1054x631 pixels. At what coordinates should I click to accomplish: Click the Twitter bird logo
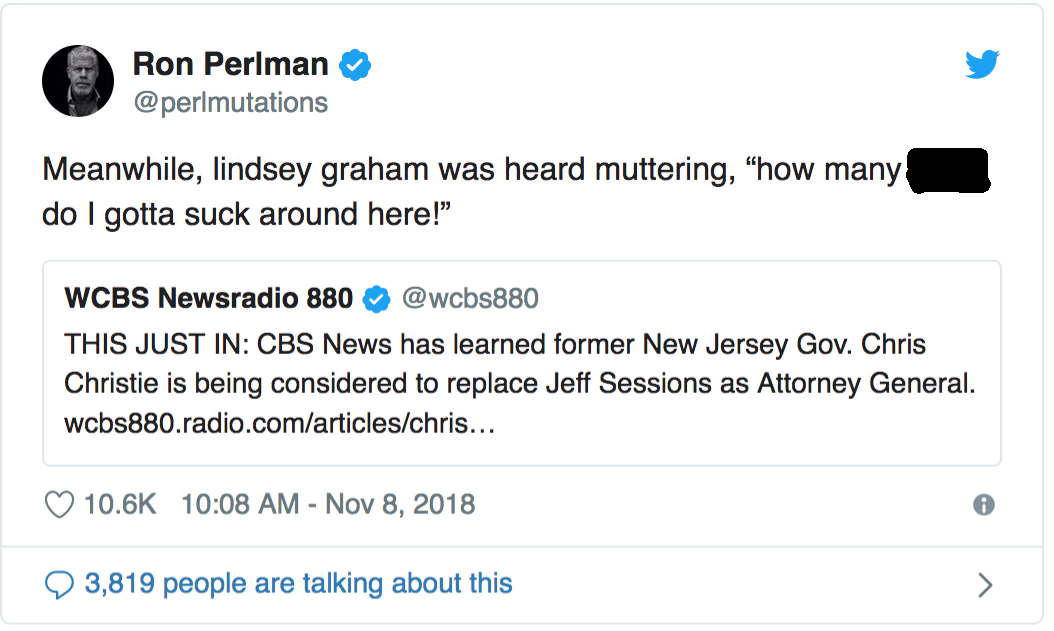[x=982, y=66]
